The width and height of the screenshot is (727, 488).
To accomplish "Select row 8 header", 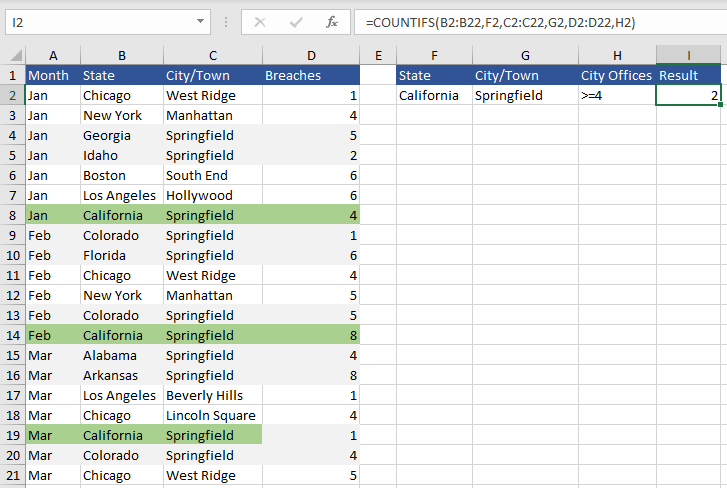I will (13, 215).
